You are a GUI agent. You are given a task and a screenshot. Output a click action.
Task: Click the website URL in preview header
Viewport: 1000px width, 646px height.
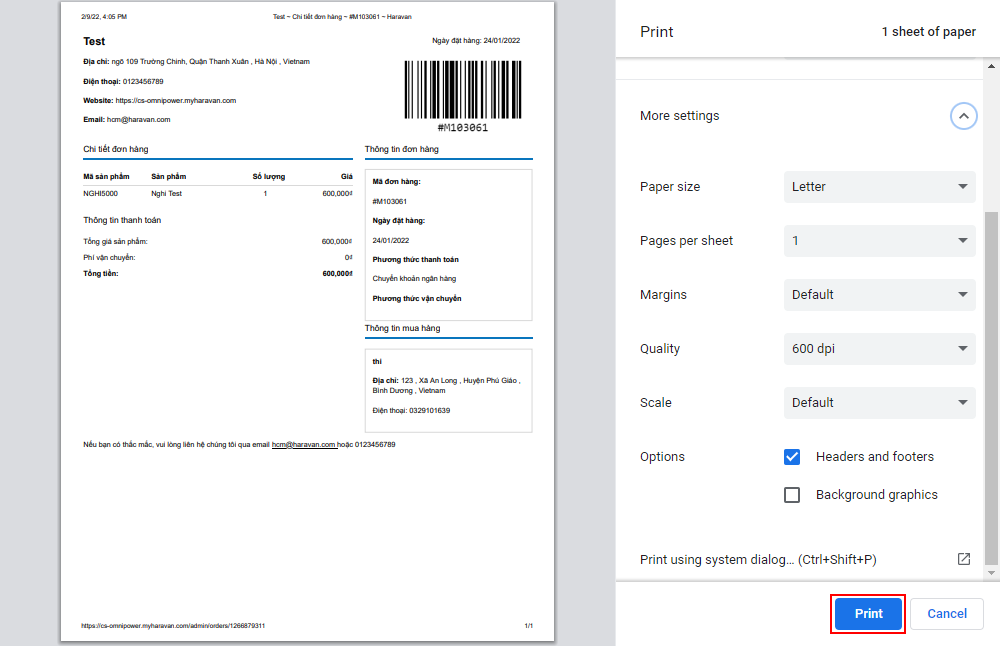click(x=175, y=101)
